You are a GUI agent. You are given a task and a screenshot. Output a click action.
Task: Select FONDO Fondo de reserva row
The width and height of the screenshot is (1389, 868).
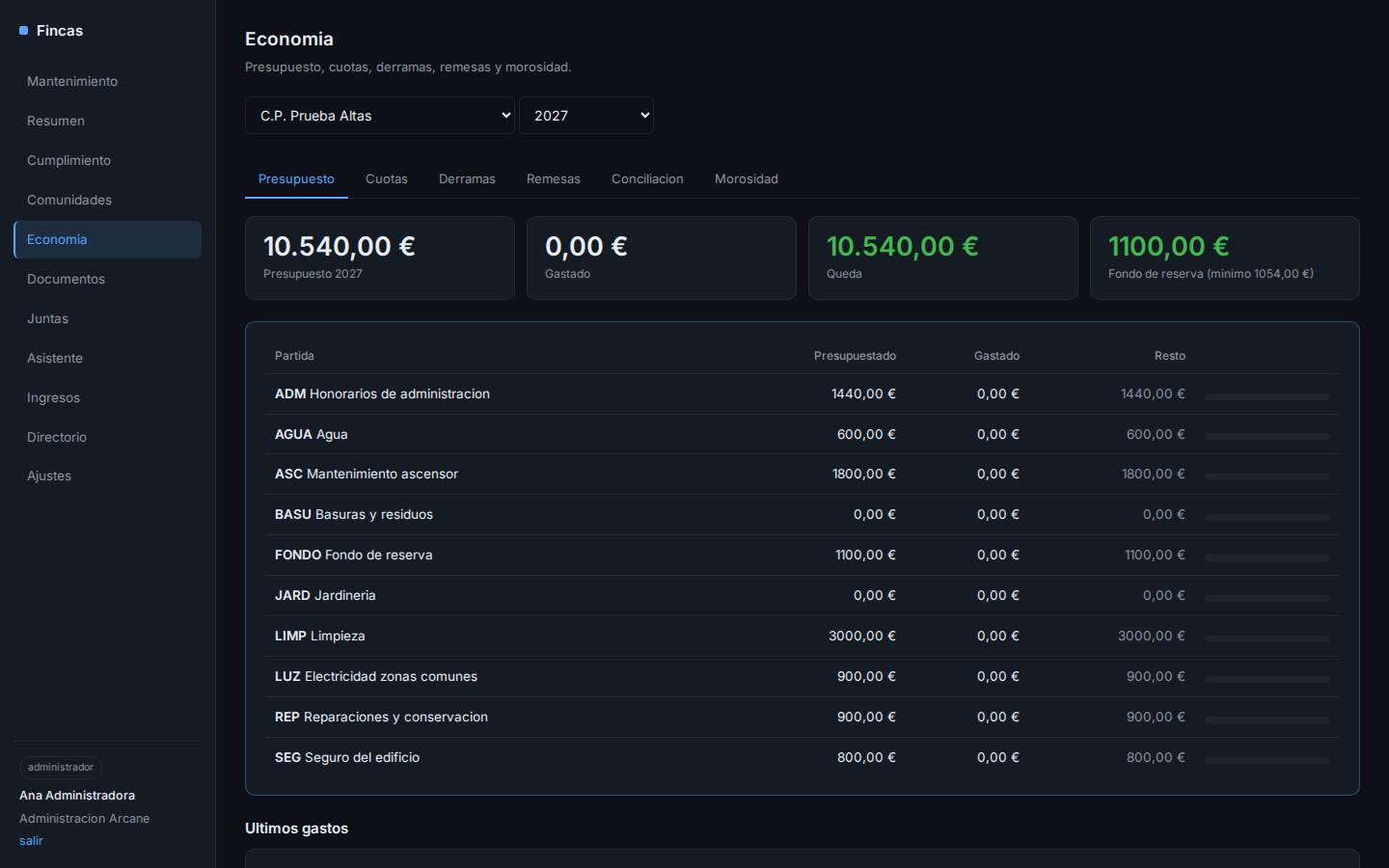pos(803,556)
